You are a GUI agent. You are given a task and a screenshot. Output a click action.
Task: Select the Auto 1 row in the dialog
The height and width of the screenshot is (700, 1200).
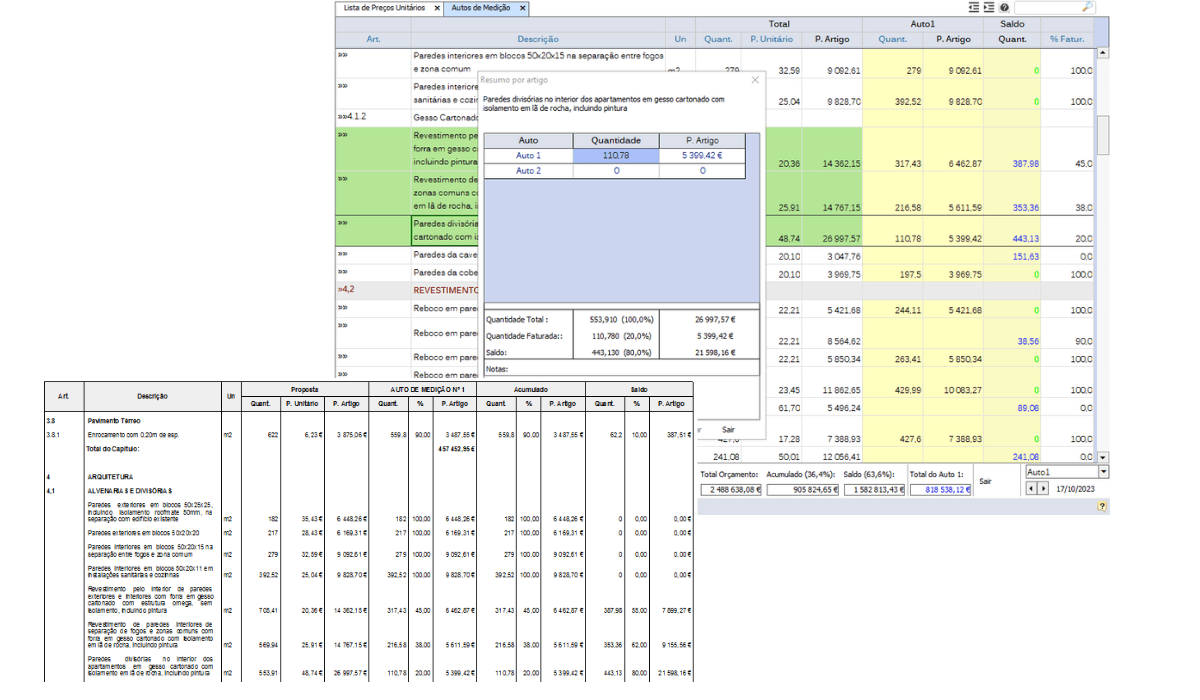coord(614,155)
